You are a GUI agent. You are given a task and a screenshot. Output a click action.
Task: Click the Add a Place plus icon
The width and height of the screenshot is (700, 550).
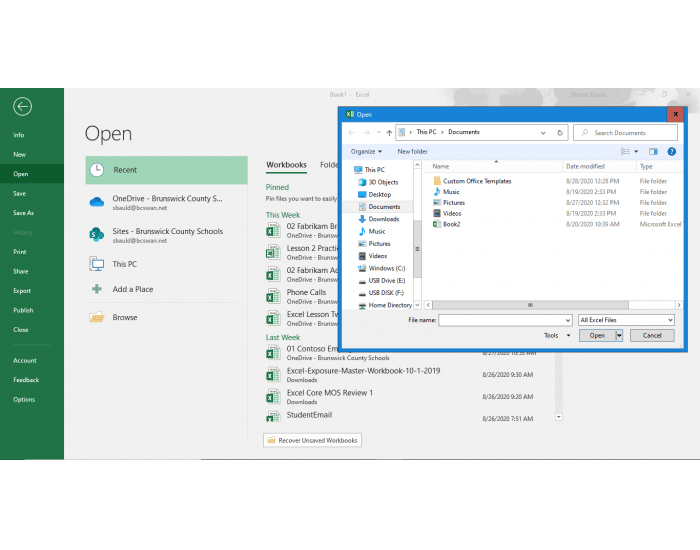pos(97,289)
